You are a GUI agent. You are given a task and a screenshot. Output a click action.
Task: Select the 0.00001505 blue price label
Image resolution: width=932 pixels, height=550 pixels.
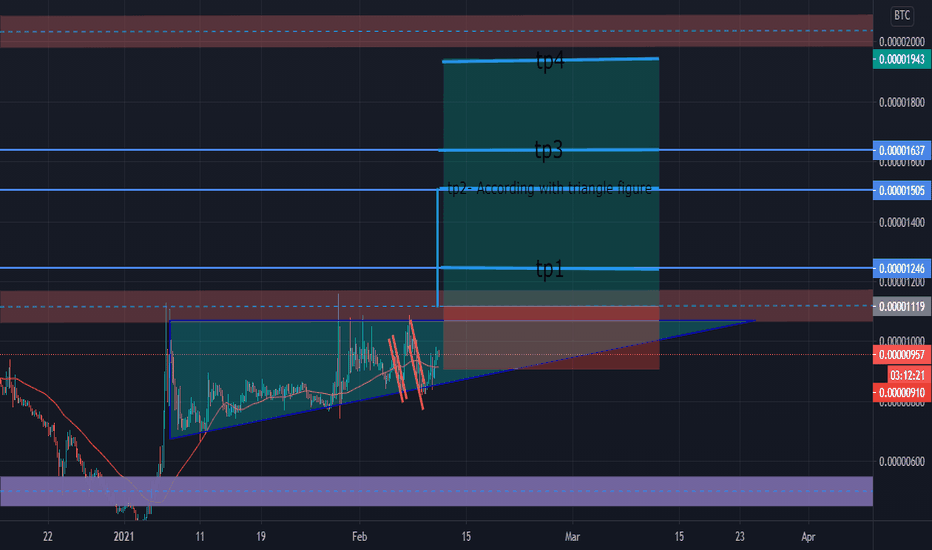click(x=902, y=190)
